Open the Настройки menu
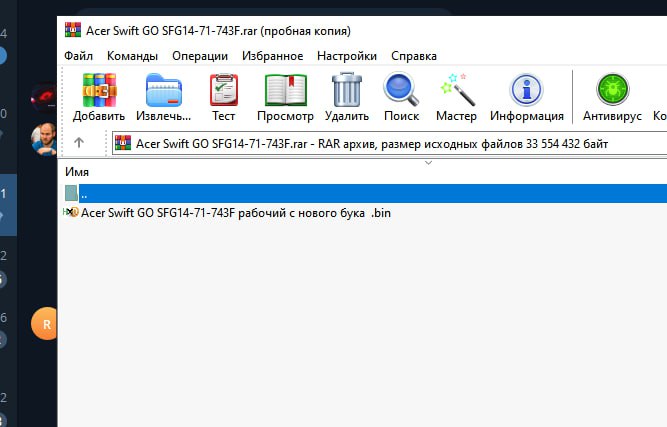Image resolution: width=667 pixels, height=427 pixels. pyautogui.click(x=347, y=56)
